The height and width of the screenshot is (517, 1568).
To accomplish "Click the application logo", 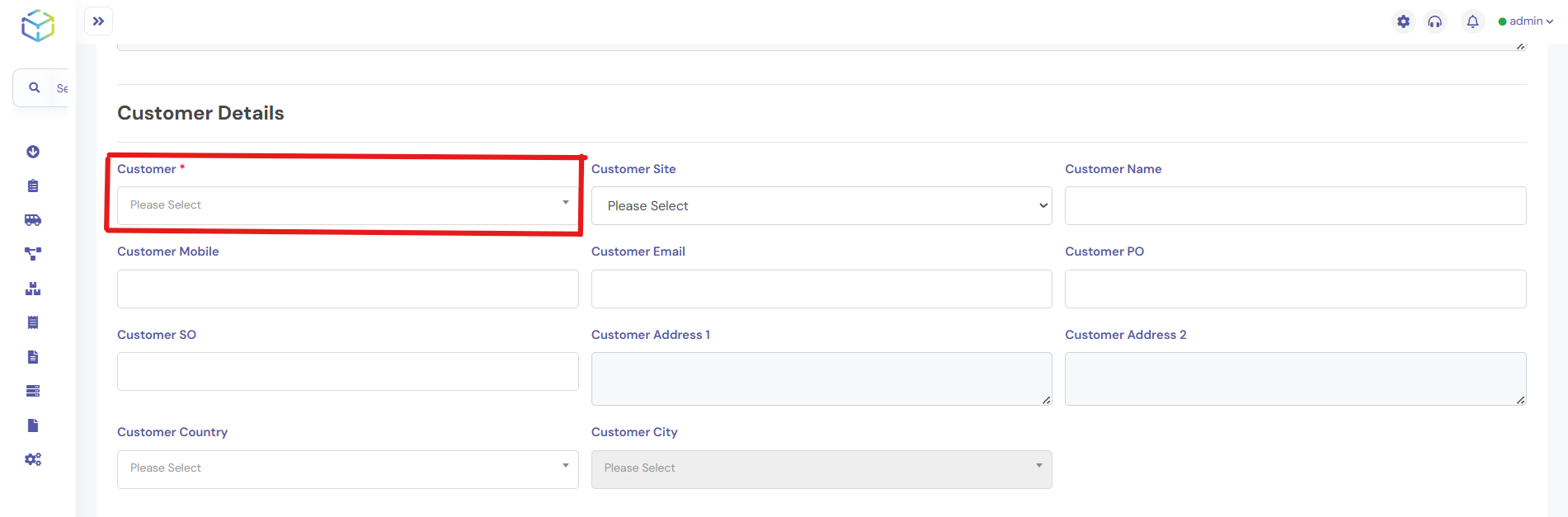I will pyautogui.click(x=38, y=26).
